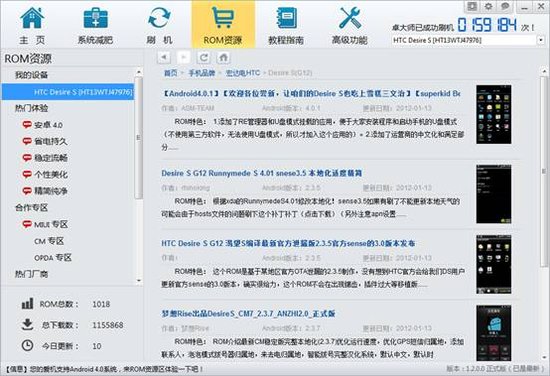The image size is (550, 376).
Task: Click the 今日更新 clock icon
Action: 27,345
